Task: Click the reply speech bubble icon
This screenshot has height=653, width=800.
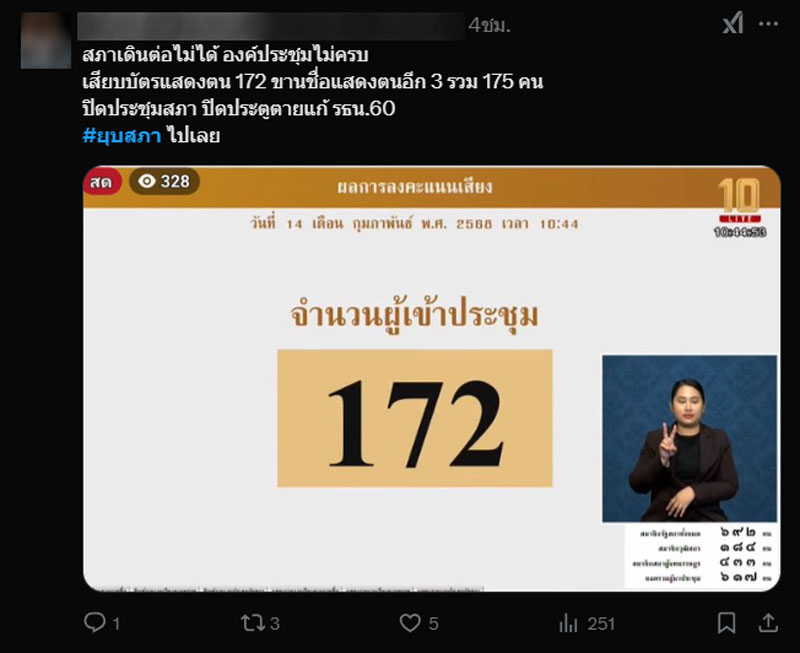Action: click(94, 622)
